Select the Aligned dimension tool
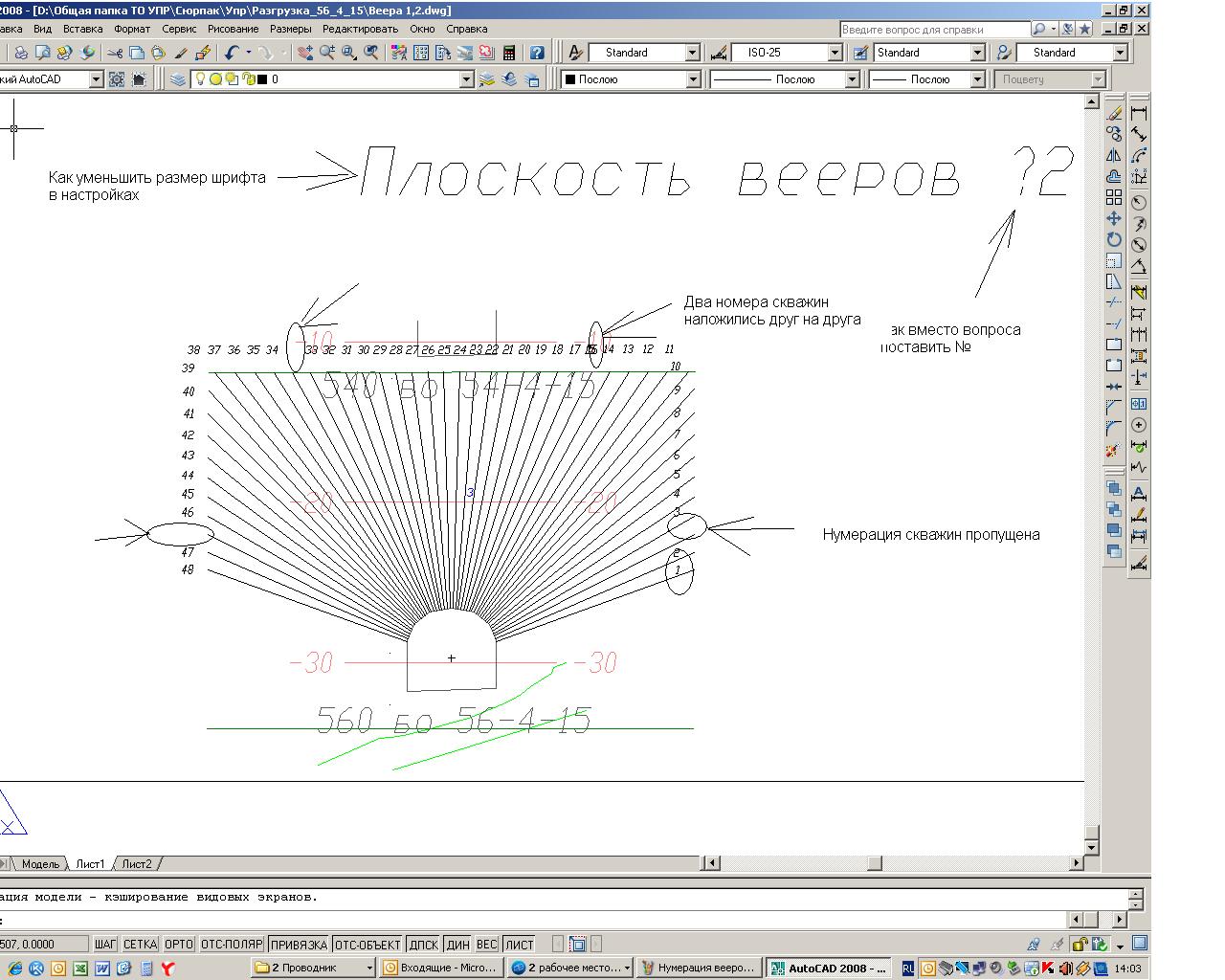This screenshot has width=1225, height=980. tap(1139, 134)
